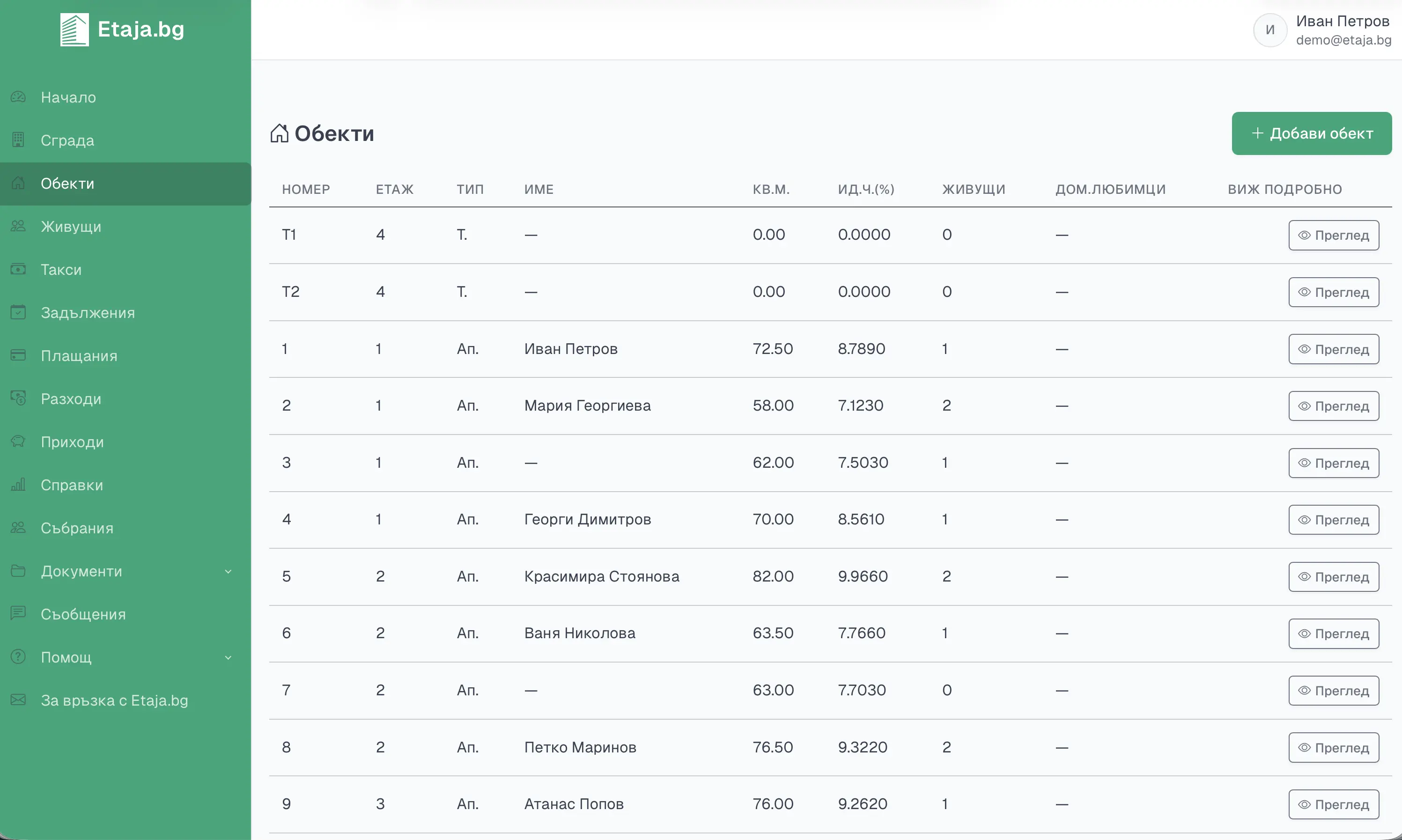Expand the Помощ submenu chevron

coord(228,658)
